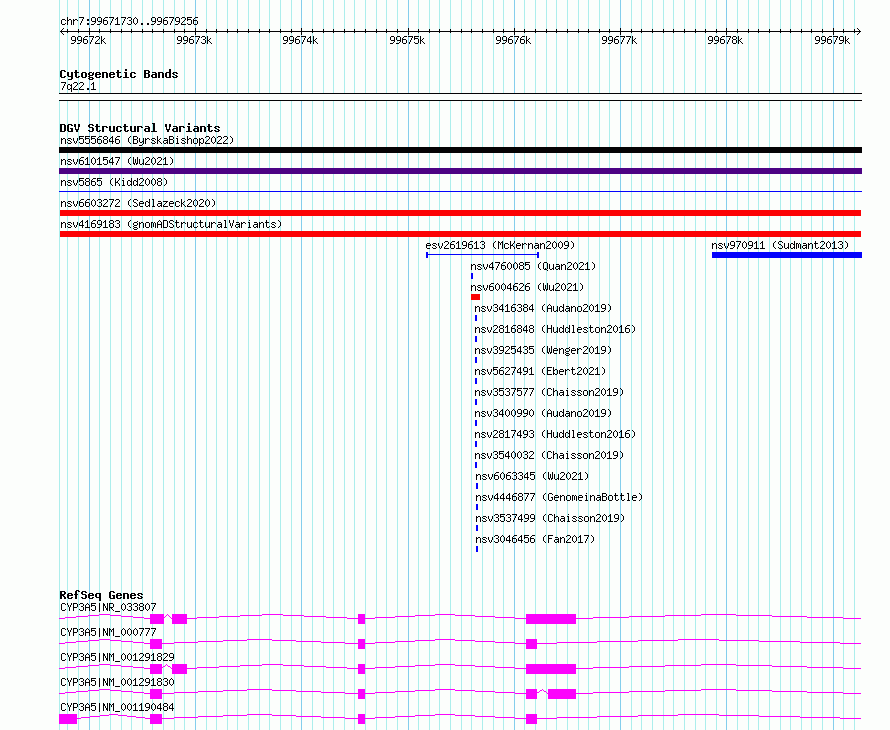Open CYP3A5|NM_001291829 transcript label

click(117, 657)
